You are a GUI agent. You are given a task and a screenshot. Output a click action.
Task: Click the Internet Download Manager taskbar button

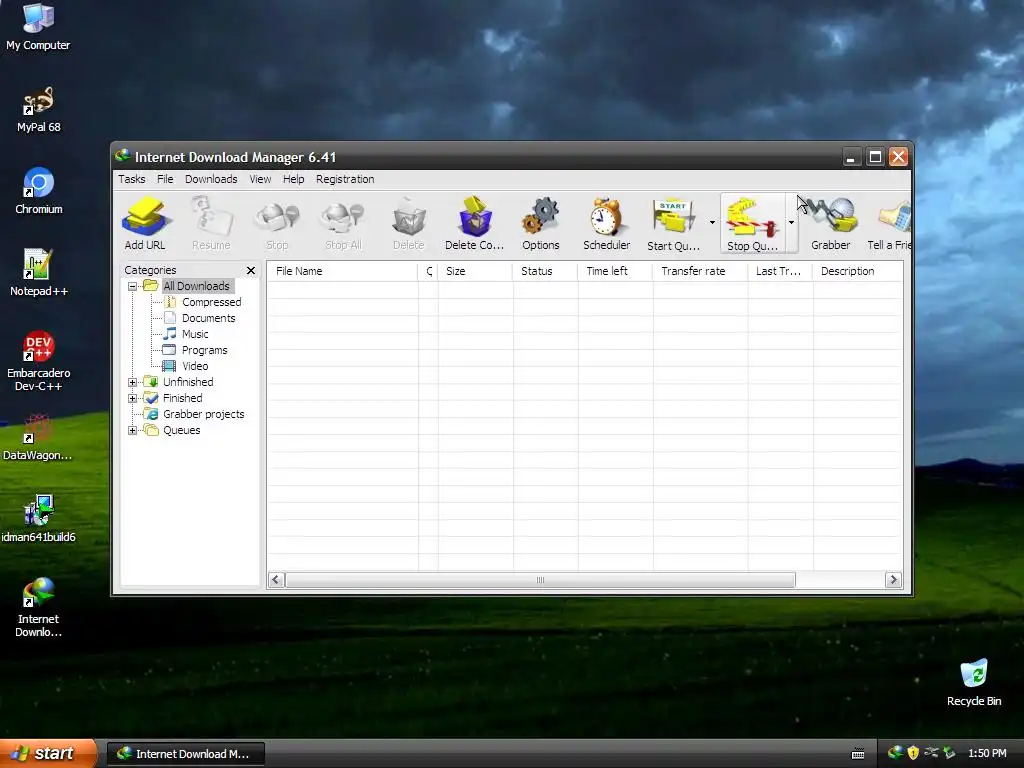tap(185, 754)
